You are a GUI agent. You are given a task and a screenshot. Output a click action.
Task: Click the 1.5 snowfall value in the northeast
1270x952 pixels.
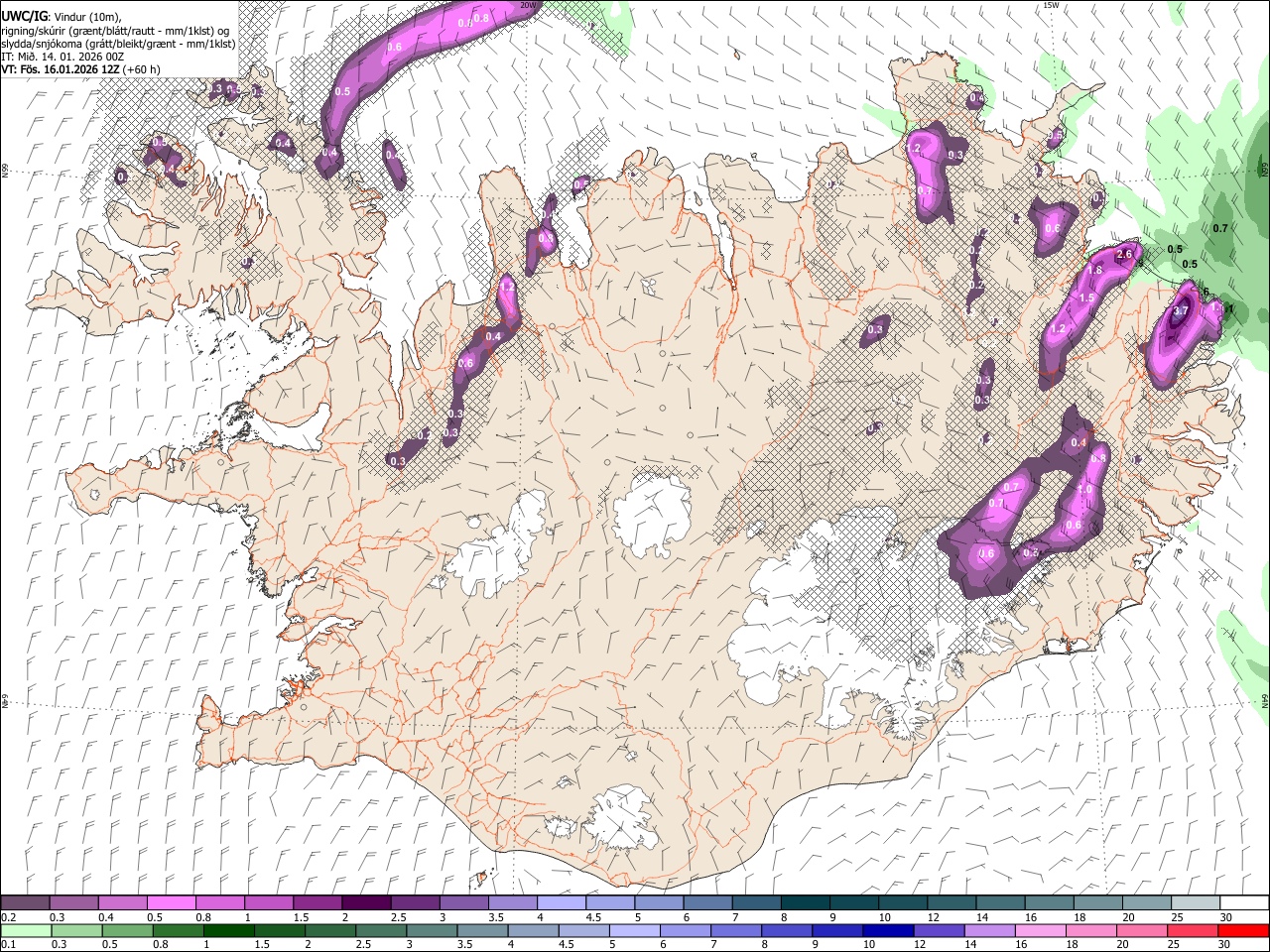click(1086, 298)
